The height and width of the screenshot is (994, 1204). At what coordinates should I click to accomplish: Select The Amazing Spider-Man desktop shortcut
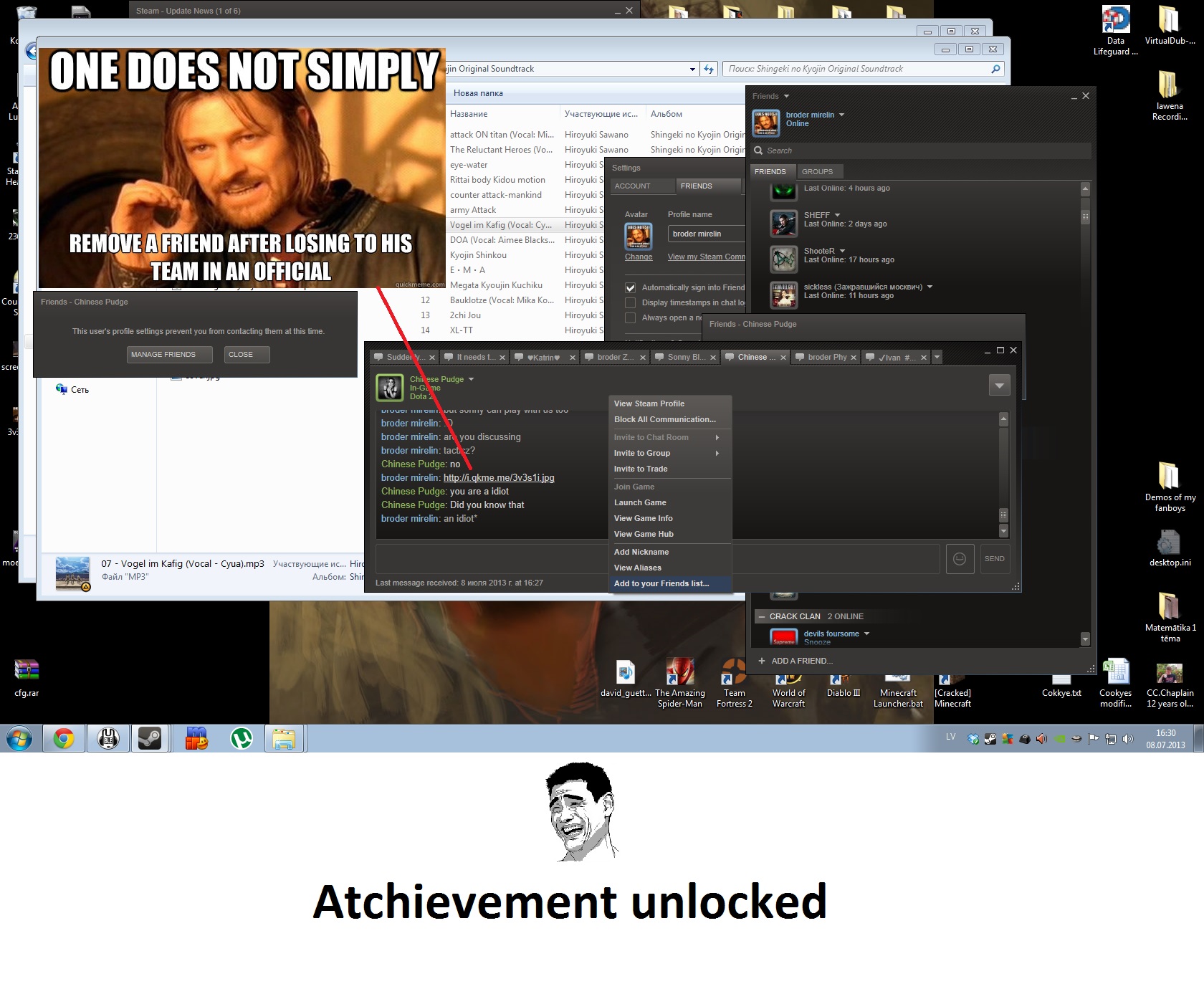(679, 684)
